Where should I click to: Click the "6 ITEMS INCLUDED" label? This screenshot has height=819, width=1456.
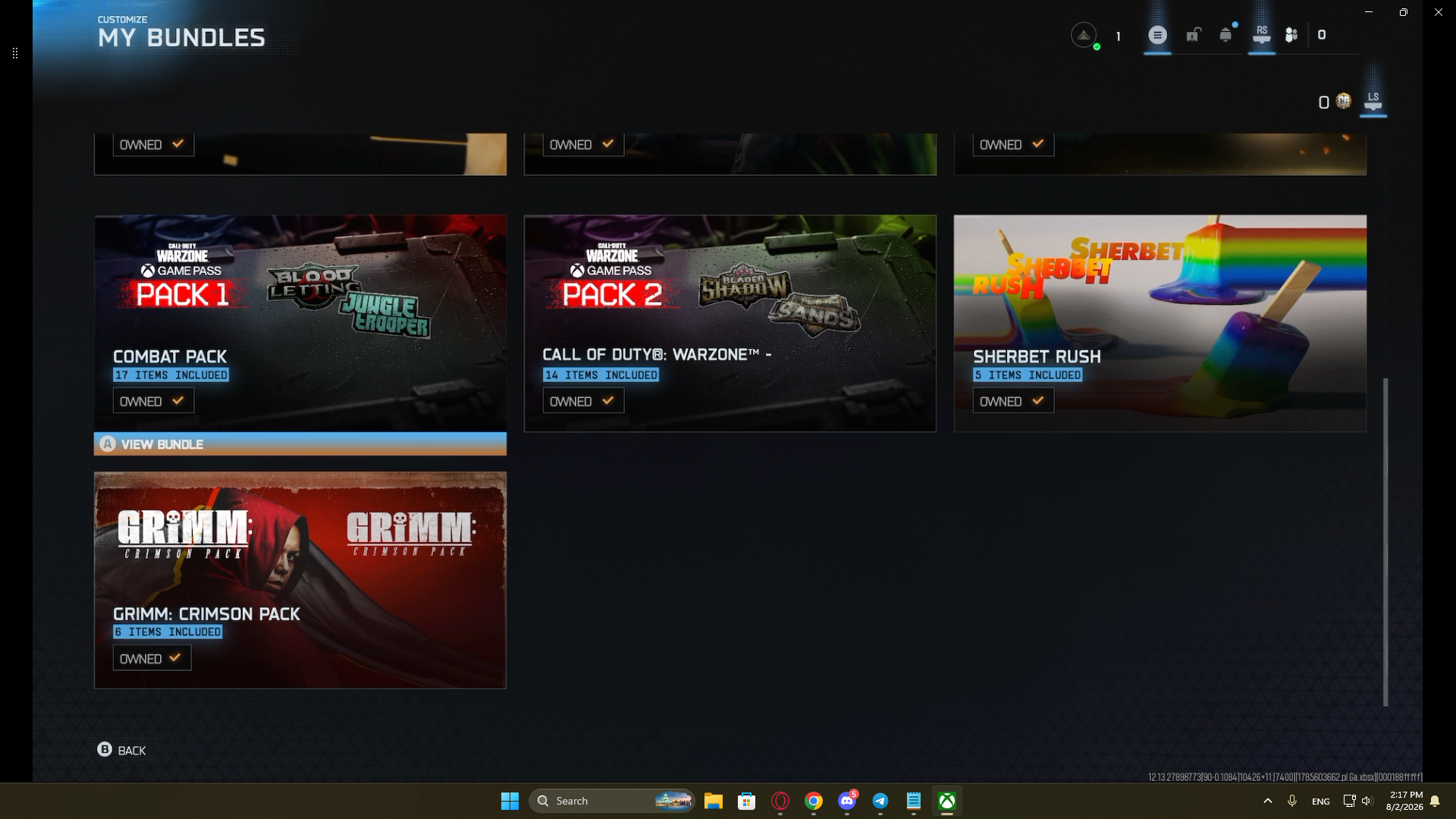(168, 632)
